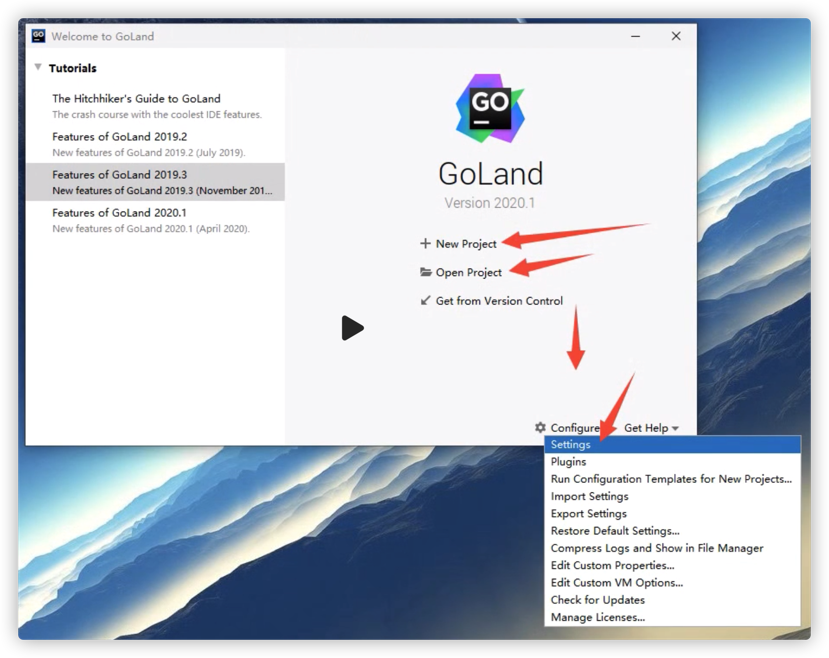The width and height of the screenshot is (829, 658).
Task: Click the large GoLand logo
Action: (490, 108)
